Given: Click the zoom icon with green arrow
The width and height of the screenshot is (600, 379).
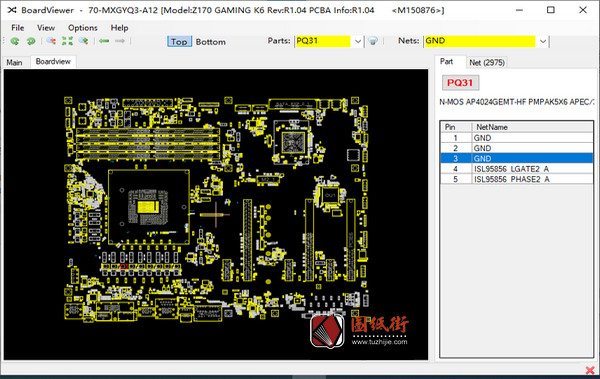Looking at the screenshot, I should click(x=83, y=41).
